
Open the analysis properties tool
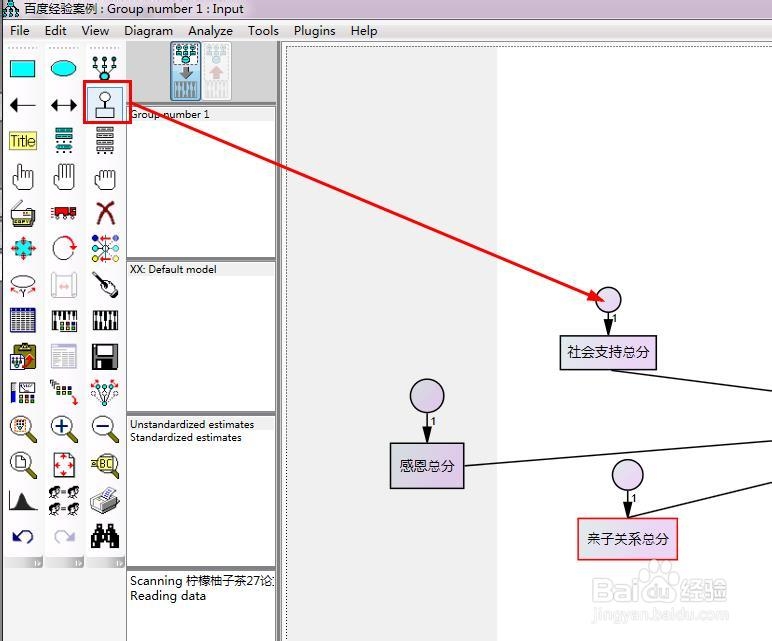pyautogui.click(x=64, y=320)
